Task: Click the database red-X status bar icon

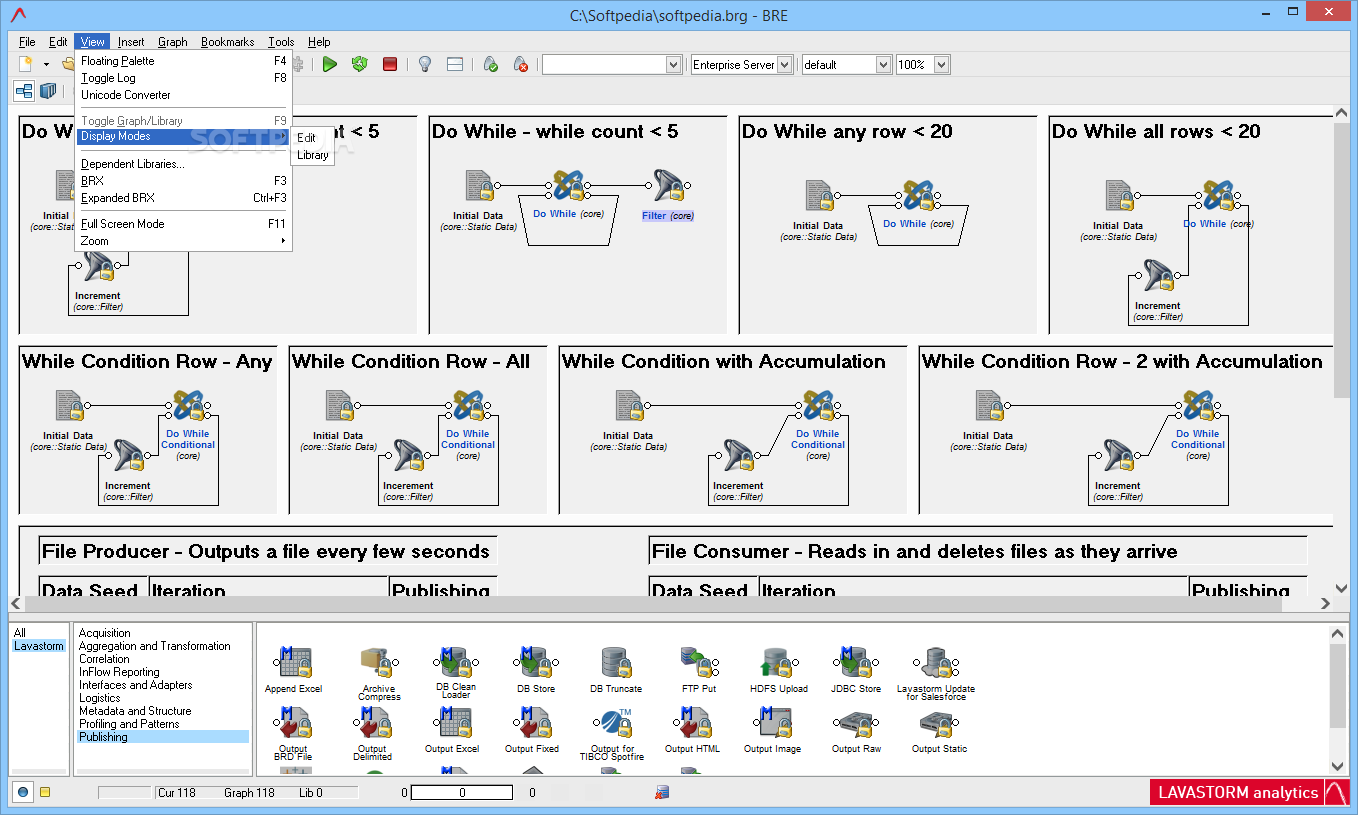Action: pyautogui.click(x=662, y=792)
